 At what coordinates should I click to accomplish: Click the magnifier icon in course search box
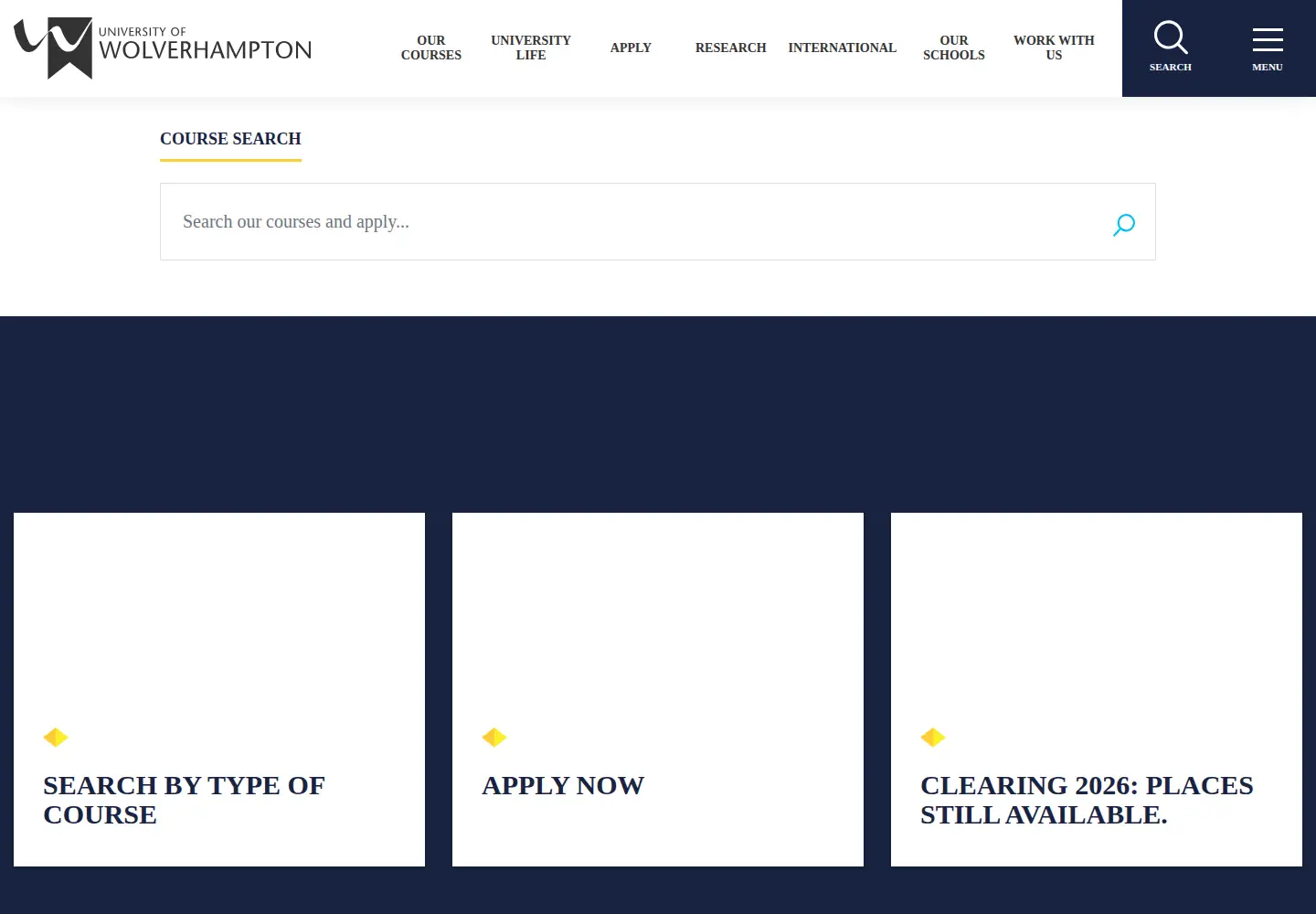(1124, 224)
